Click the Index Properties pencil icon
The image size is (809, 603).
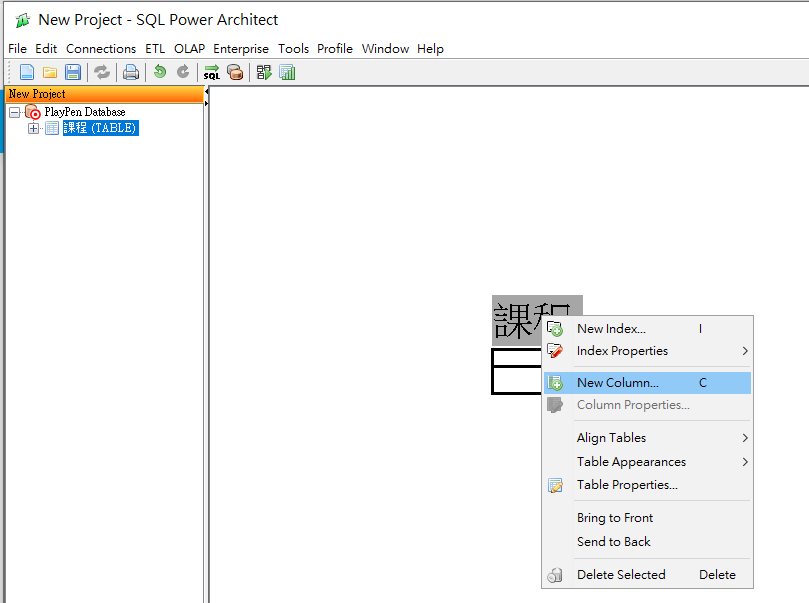tap(555, 351)
